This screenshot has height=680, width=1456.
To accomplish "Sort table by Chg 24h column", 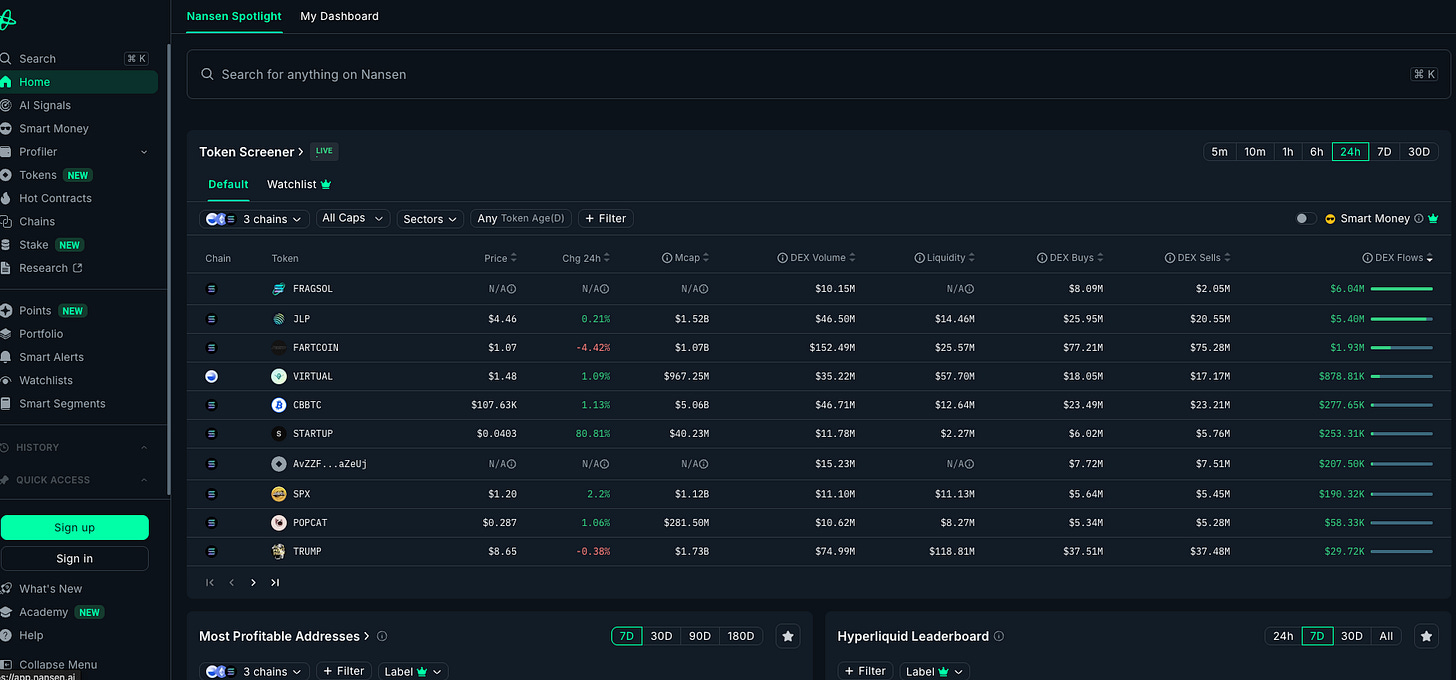I will click(x=586, y=258).
